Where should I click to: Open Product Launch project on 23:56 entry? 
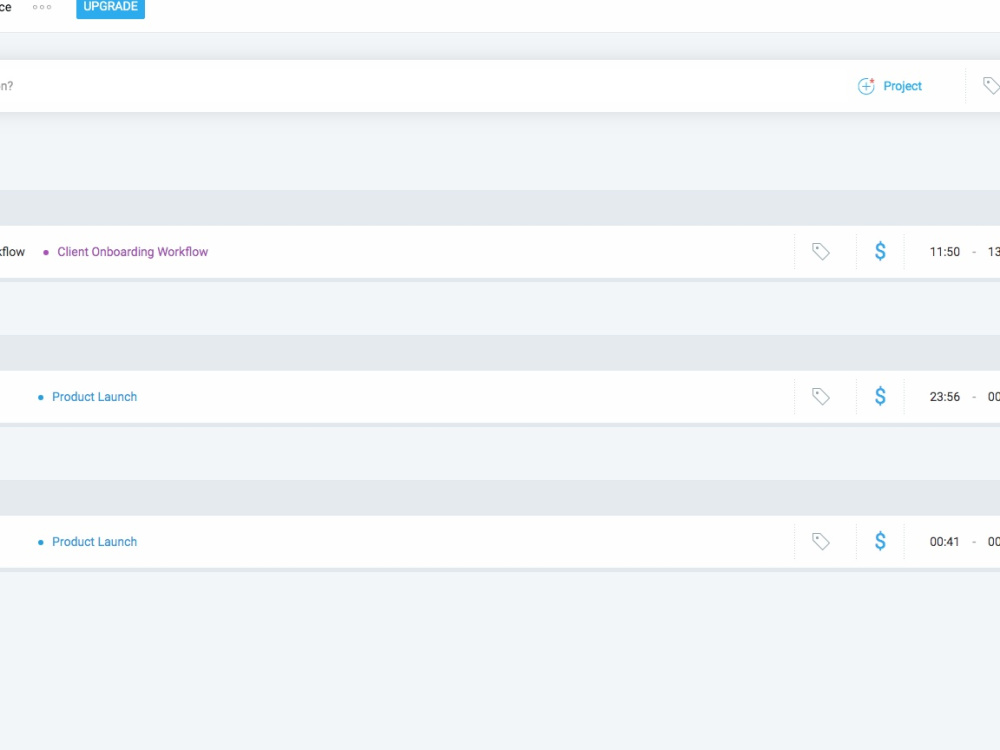pos(94,397)
